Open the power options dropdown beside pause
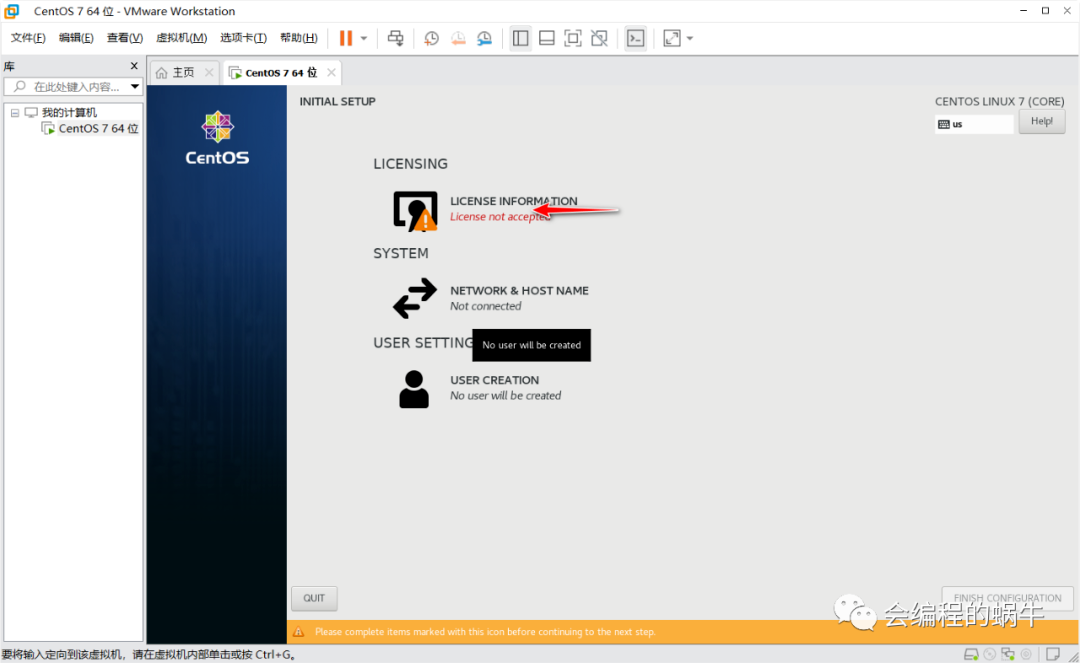The image size is (1080, 663). click(364, 39)
